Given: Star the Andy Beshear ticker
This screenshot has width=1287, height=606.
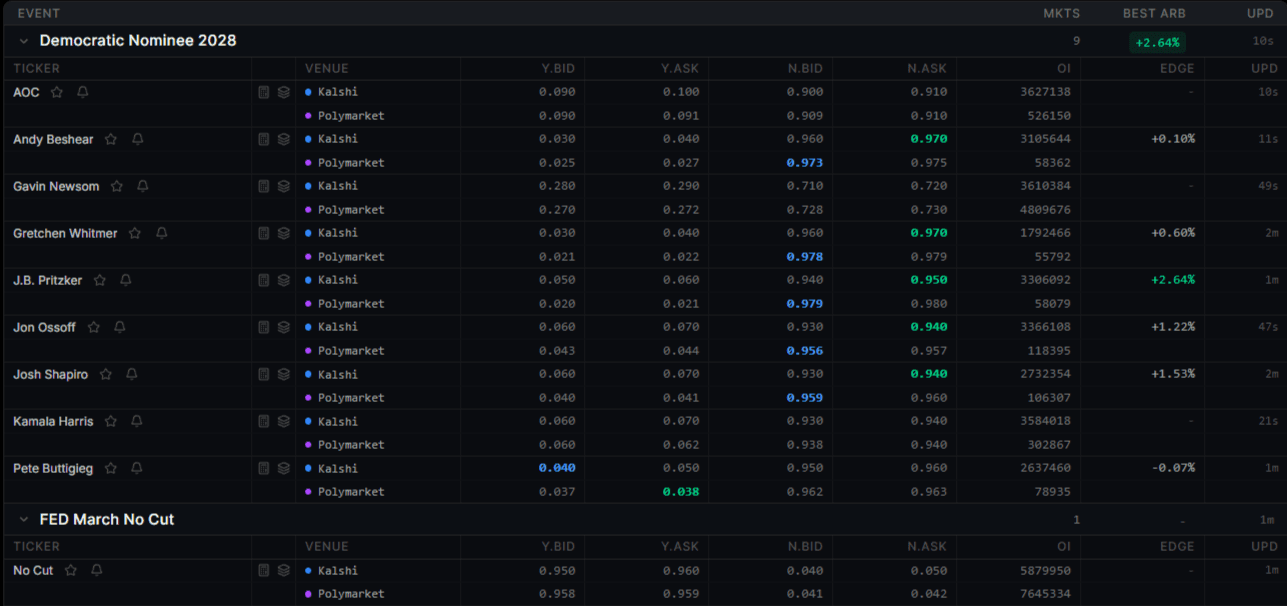Looking at the screenshot, I should 111,139.
